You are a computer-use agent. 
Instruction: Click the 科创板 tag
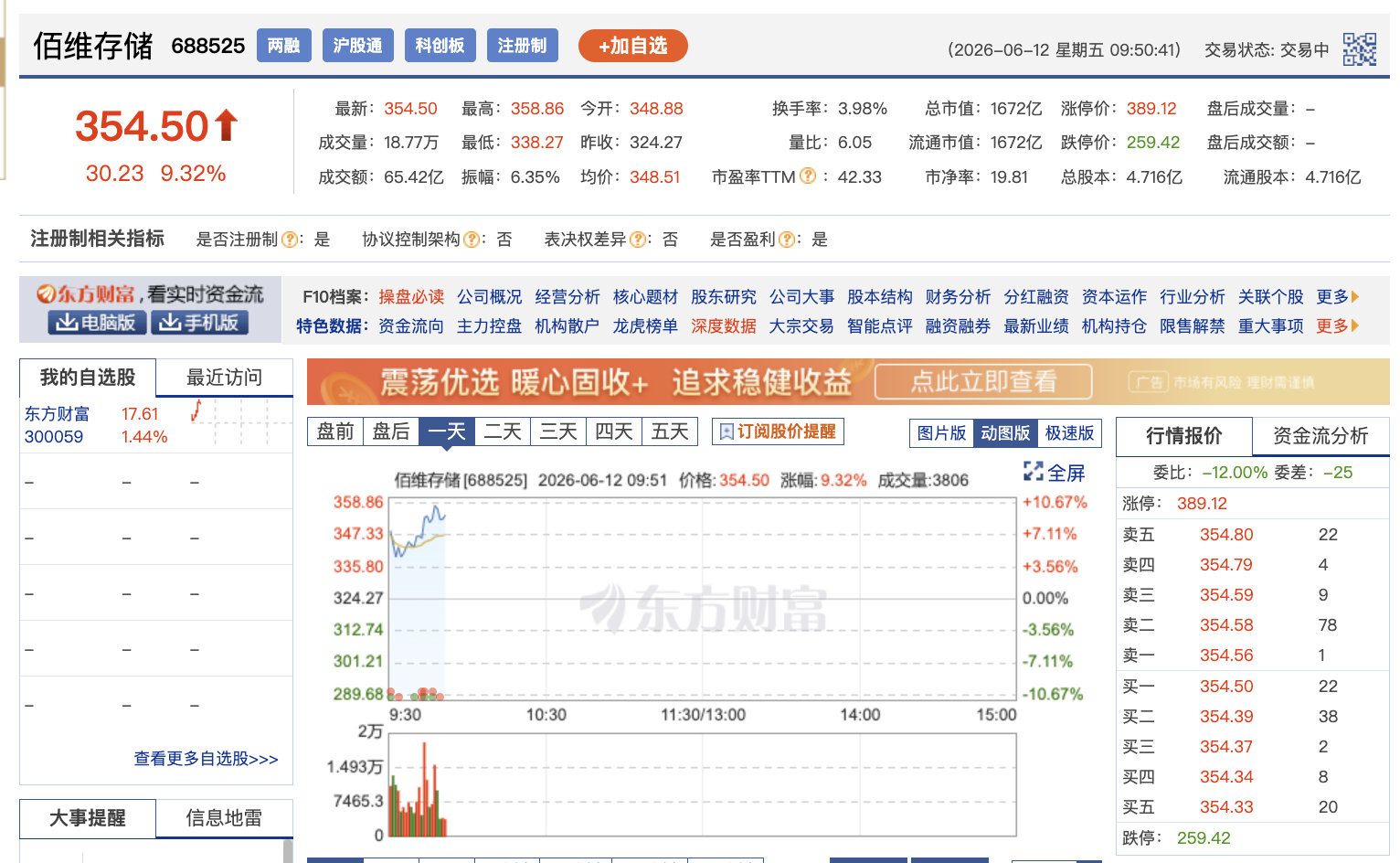point(440,46)
